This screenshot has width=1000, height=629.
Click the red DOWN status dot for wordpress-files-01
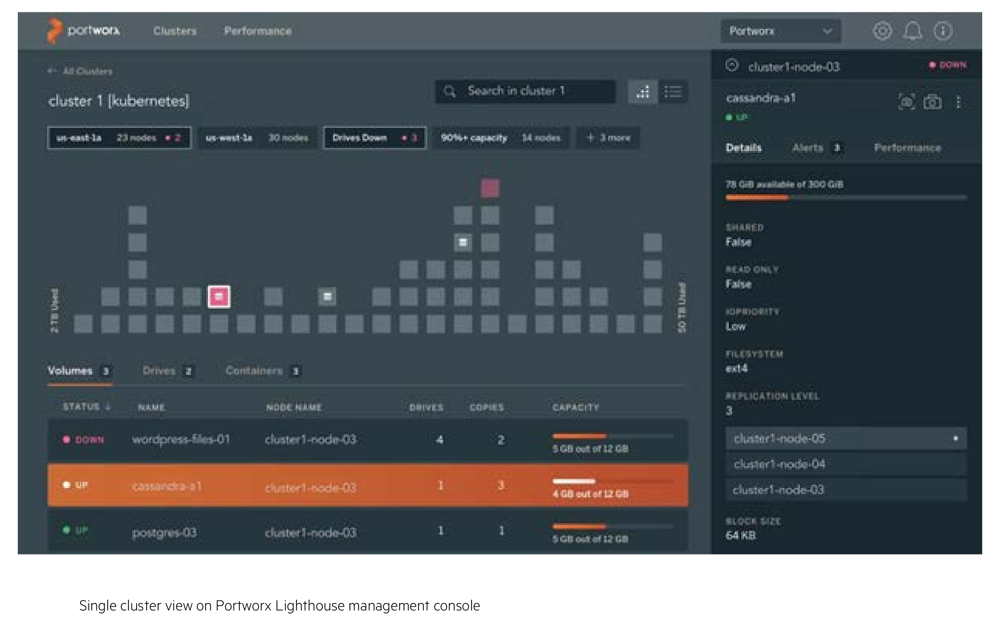[66, 440]
